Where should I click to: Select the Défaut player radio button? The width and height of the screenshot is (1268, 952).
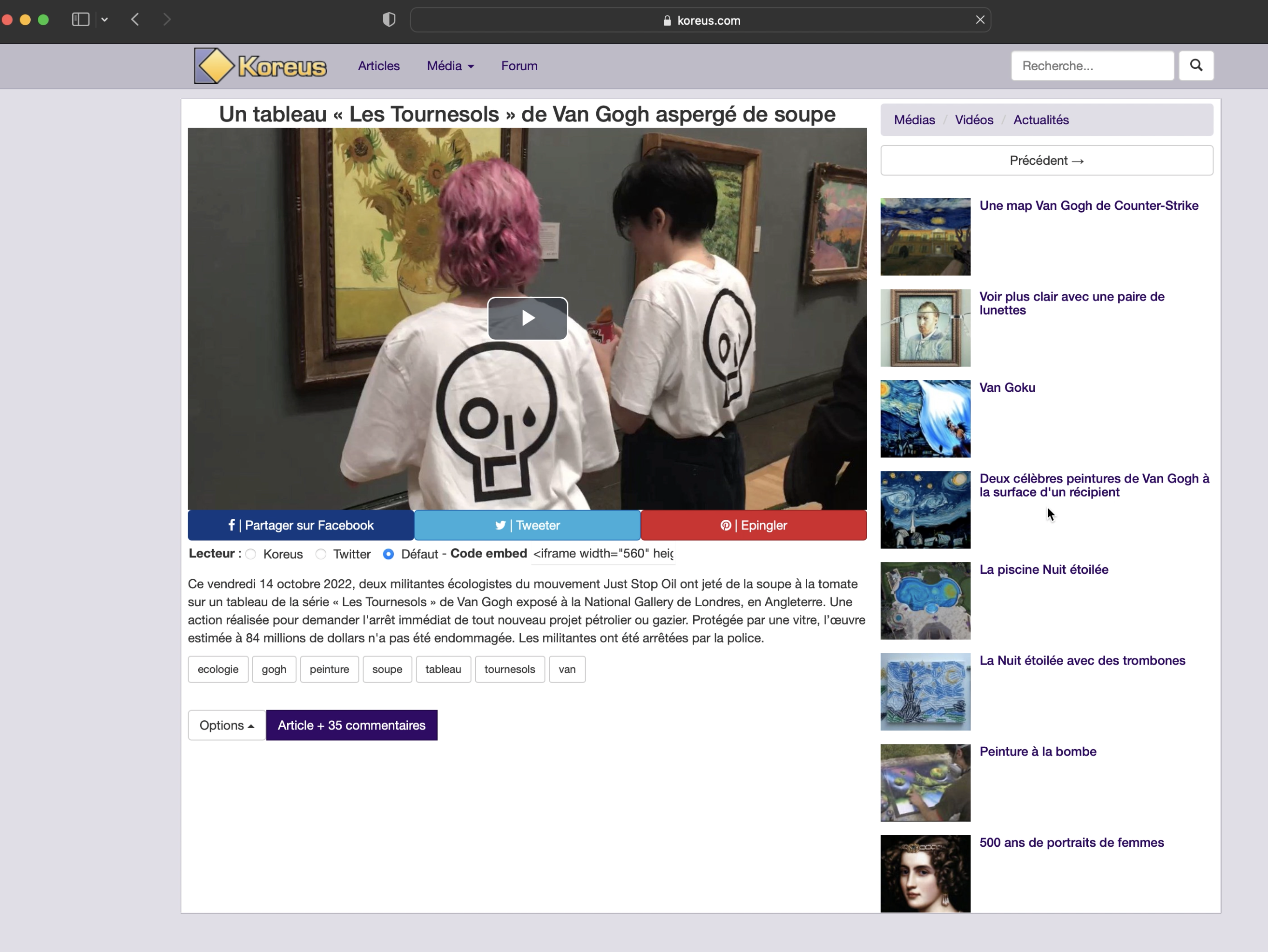(388, 554)
